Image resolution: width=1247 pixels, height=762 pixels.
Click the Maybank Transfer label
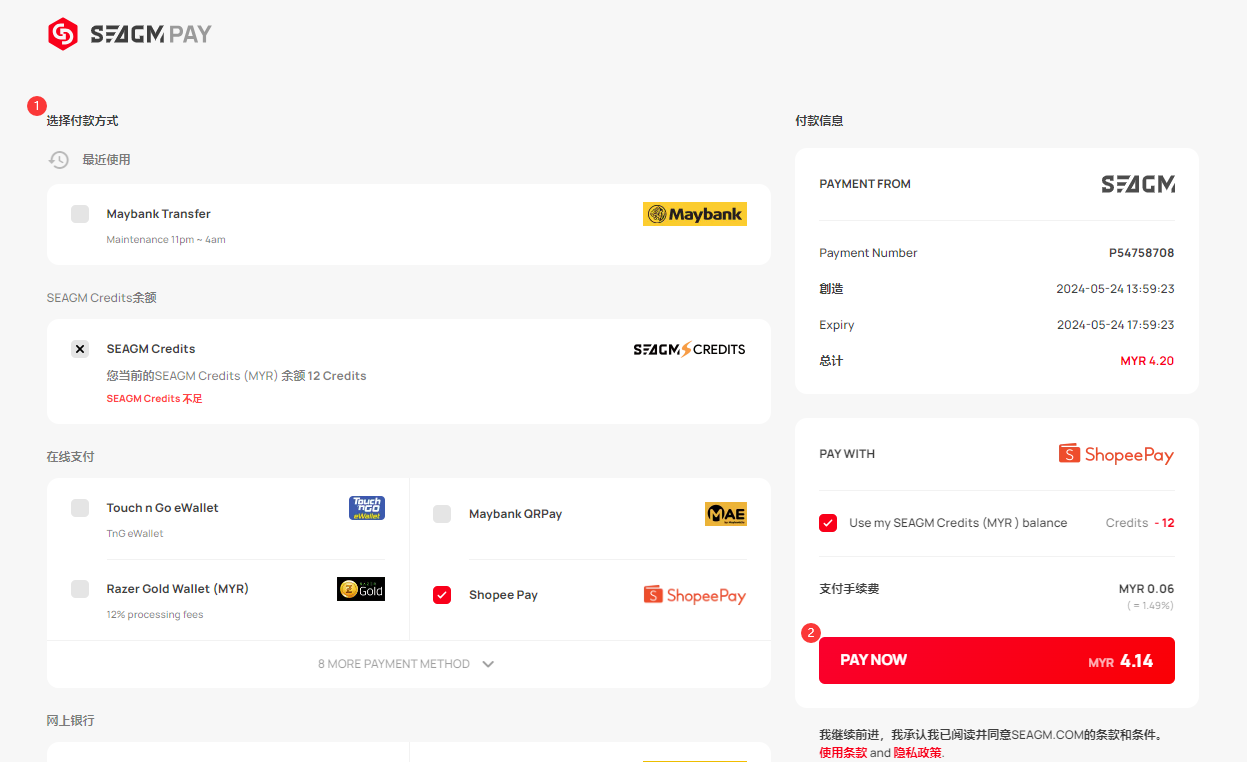pos(159,214)
